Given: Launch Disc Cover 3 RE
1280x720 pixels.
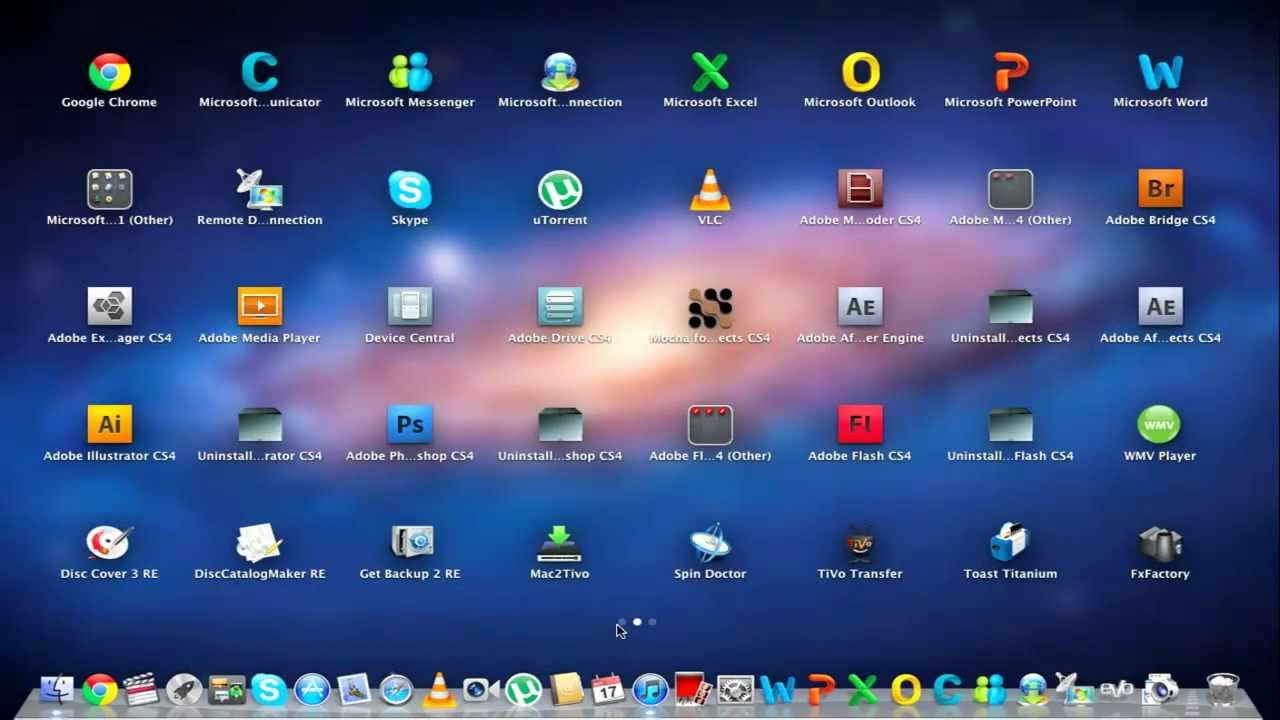Looking at the screenshot, I should click(109, 543).
